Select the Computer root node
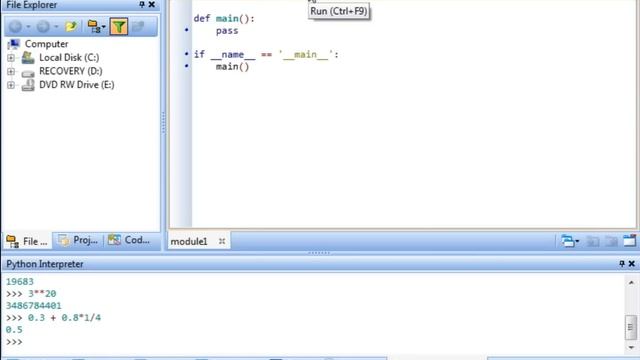The height and width of the screenshot is (360, 640). [47, 44]
